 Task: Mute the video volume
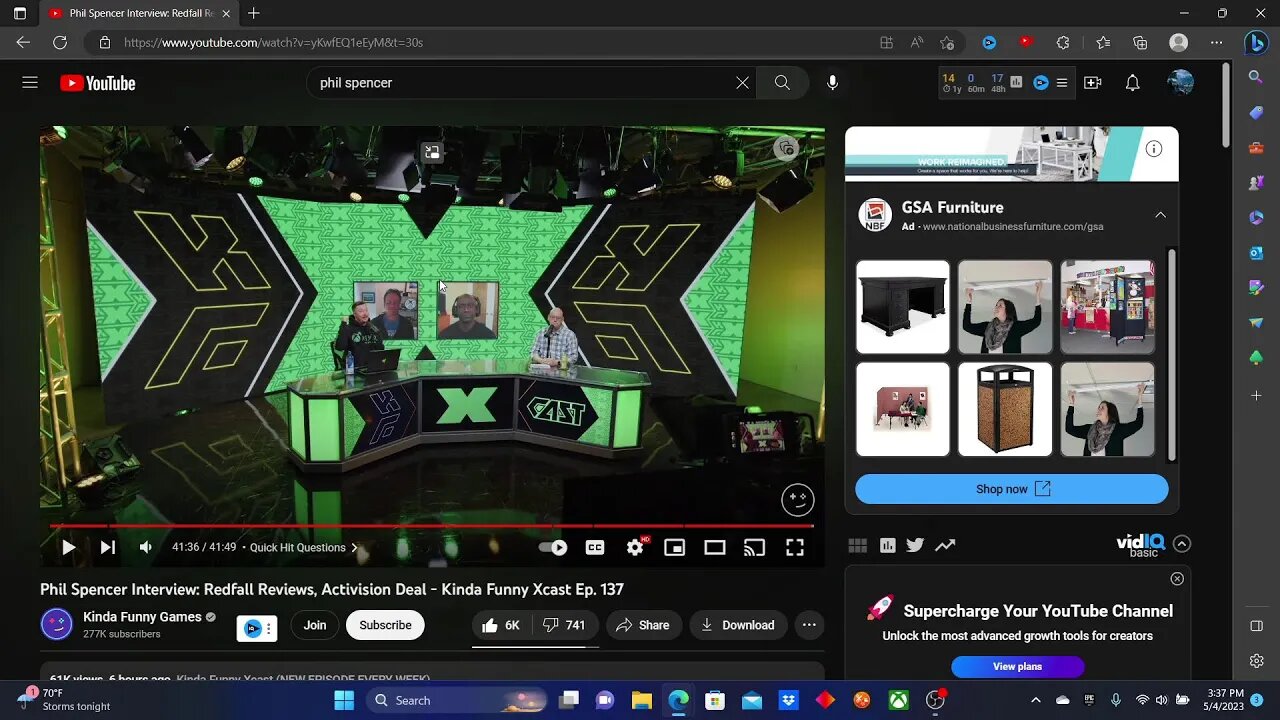146,547
